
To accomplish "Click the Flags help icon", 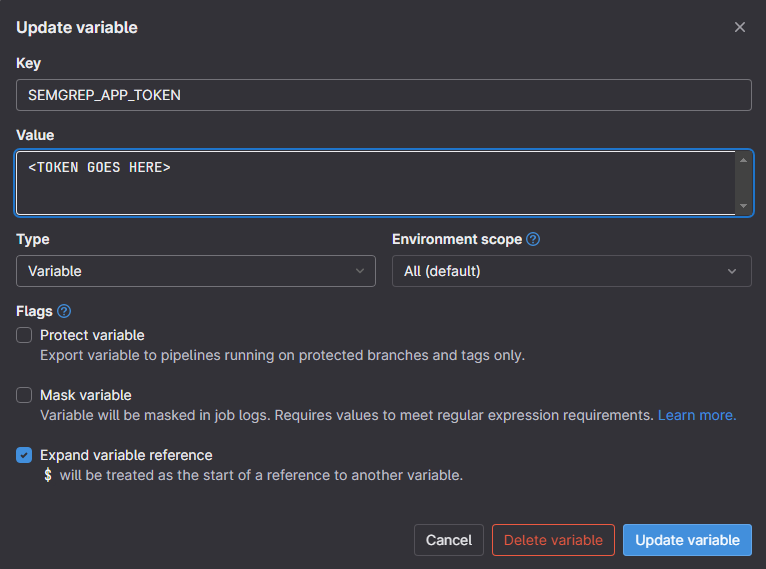I will 64,311.
